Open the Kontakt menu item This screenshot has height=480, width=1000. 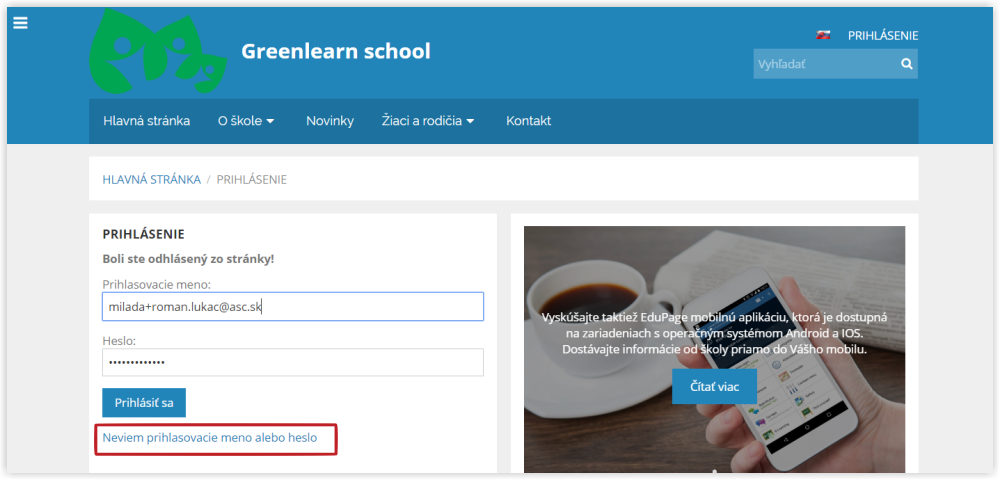tap(529, 120)
